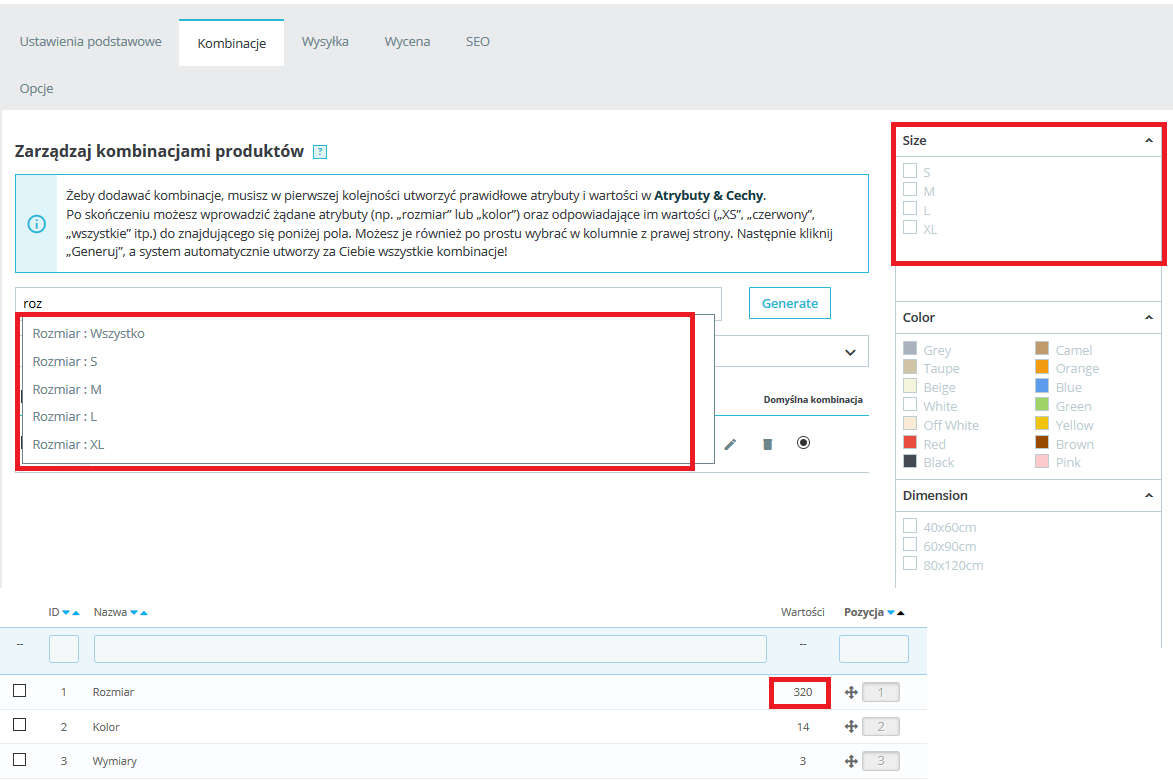This screenshot has width=1173, height=780.
Task: Check the M size checkbox
Action: pyautogui.click(x=910, y=189)
